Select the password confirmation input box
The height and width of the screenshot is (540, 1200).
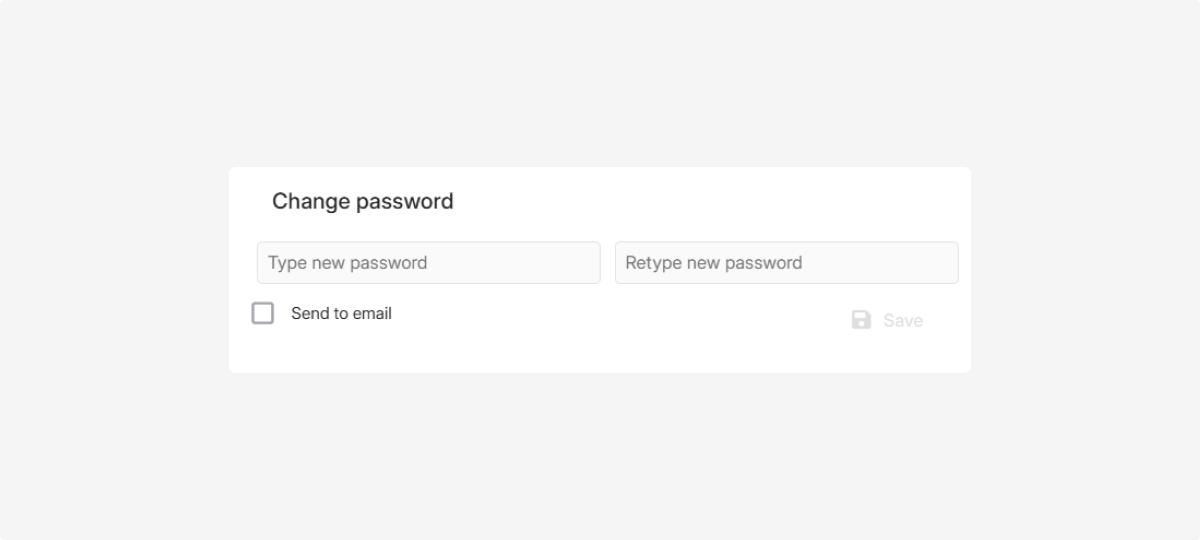click(x=786, y=263)
